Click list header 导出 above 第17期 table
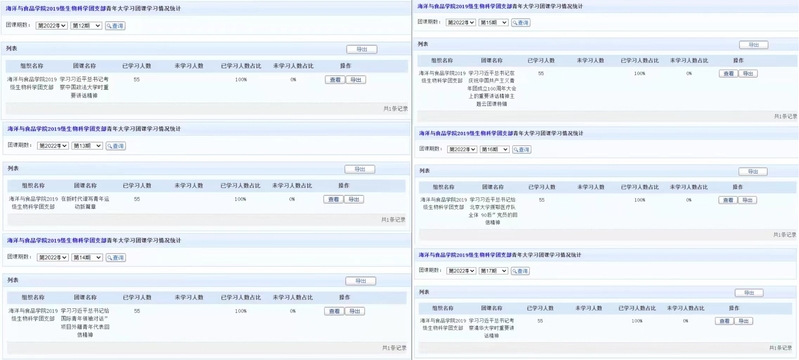This screenshot has height=360, width=799. point(749,293)
